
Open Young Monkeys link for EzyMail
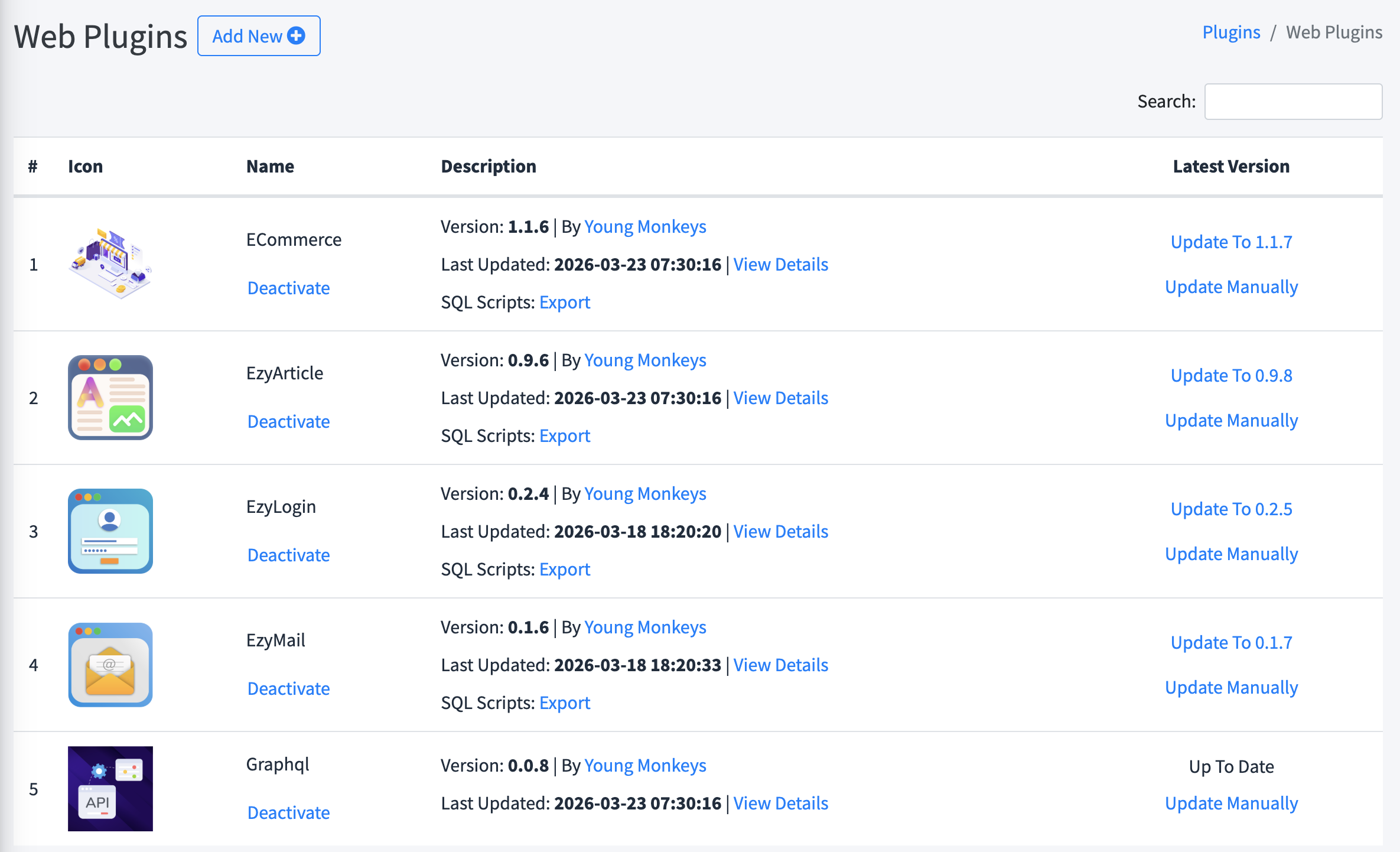coord(645,627)
